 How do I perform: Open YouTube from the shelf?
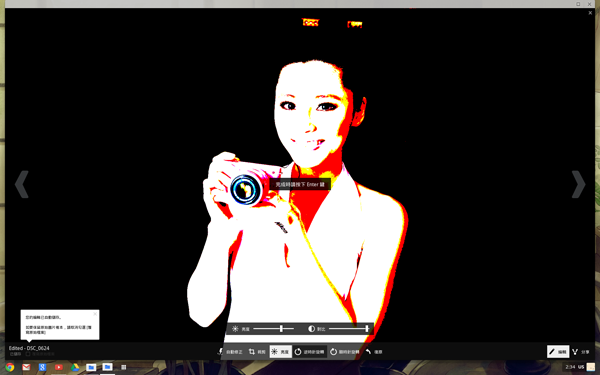click(59, 367)
